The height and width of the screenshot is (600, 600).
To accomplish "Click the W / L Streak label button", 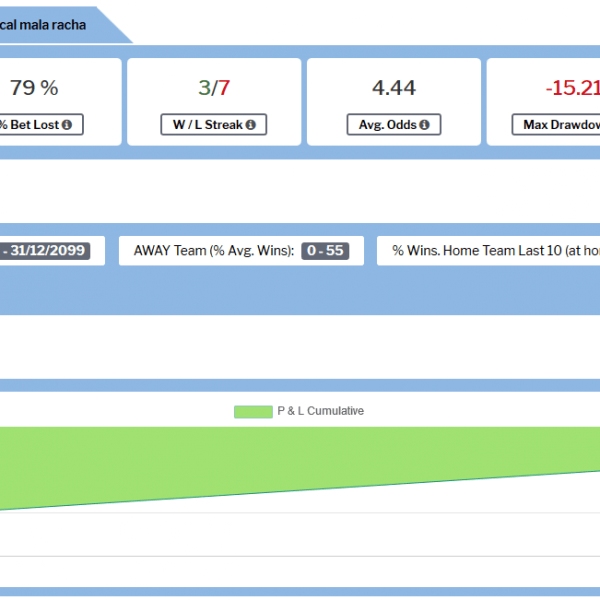I will [x=214, y=124].
